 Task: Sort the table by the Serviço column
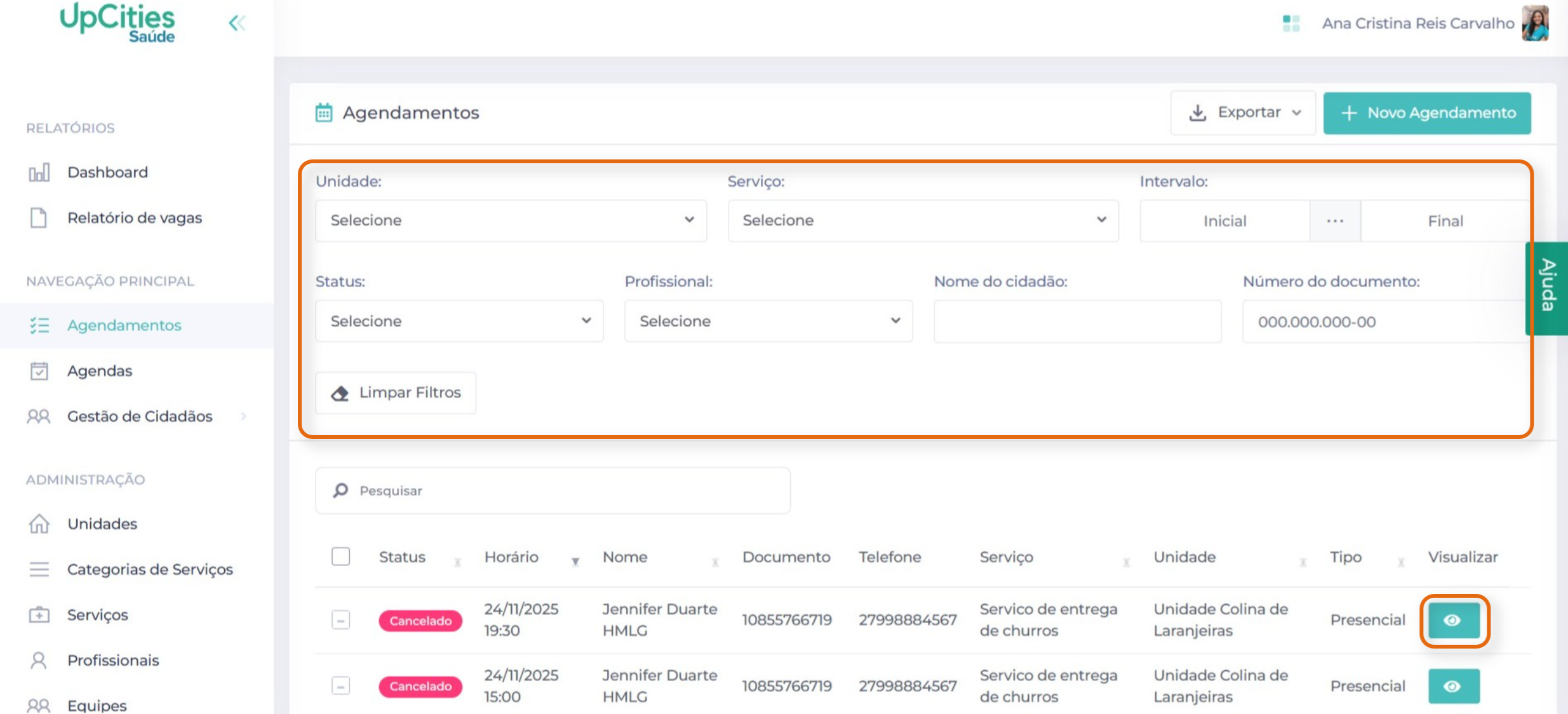(1127, 562)
